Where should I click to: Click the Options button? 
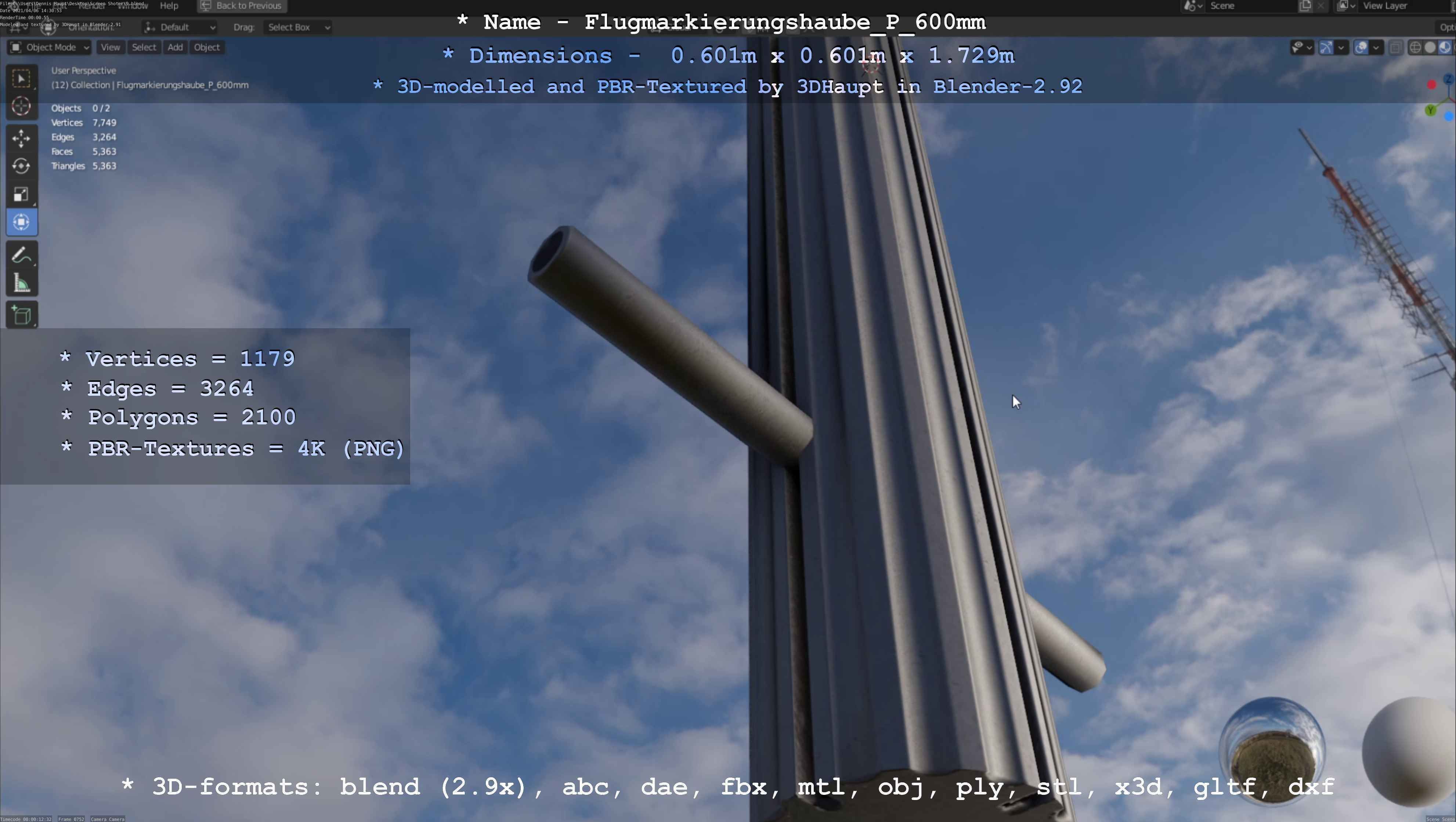(x=1446, y=27)
